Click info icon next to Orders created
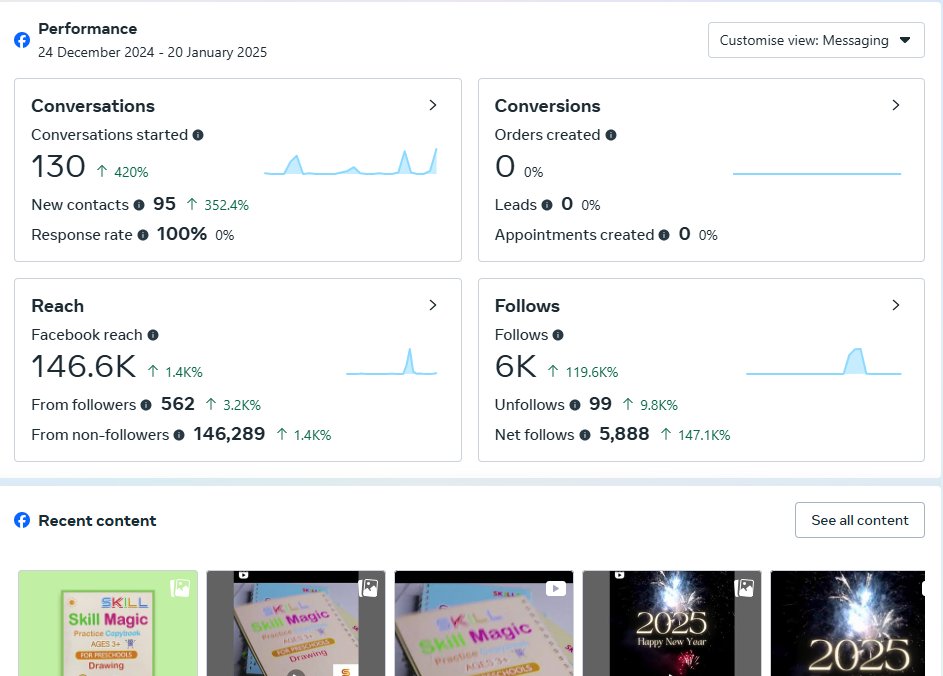943x676 pixels. coord(611,135)
